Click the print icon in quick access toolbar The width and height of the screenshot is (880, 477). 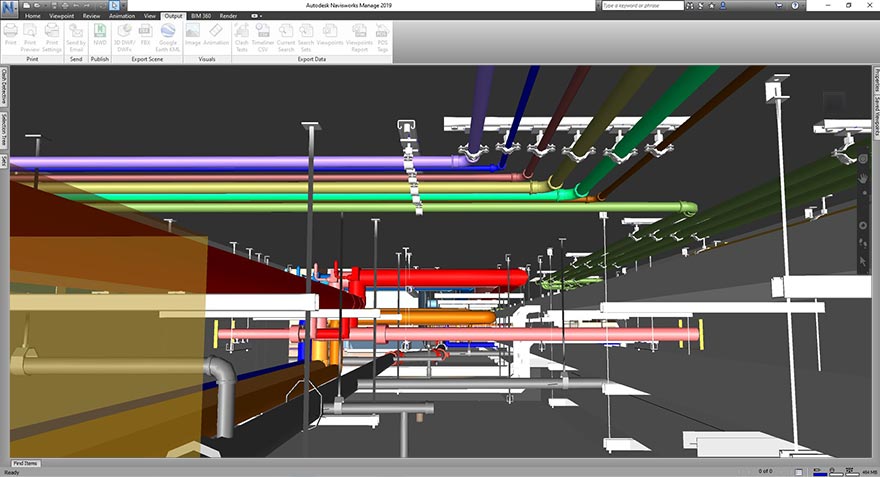[x=65, y=5]
